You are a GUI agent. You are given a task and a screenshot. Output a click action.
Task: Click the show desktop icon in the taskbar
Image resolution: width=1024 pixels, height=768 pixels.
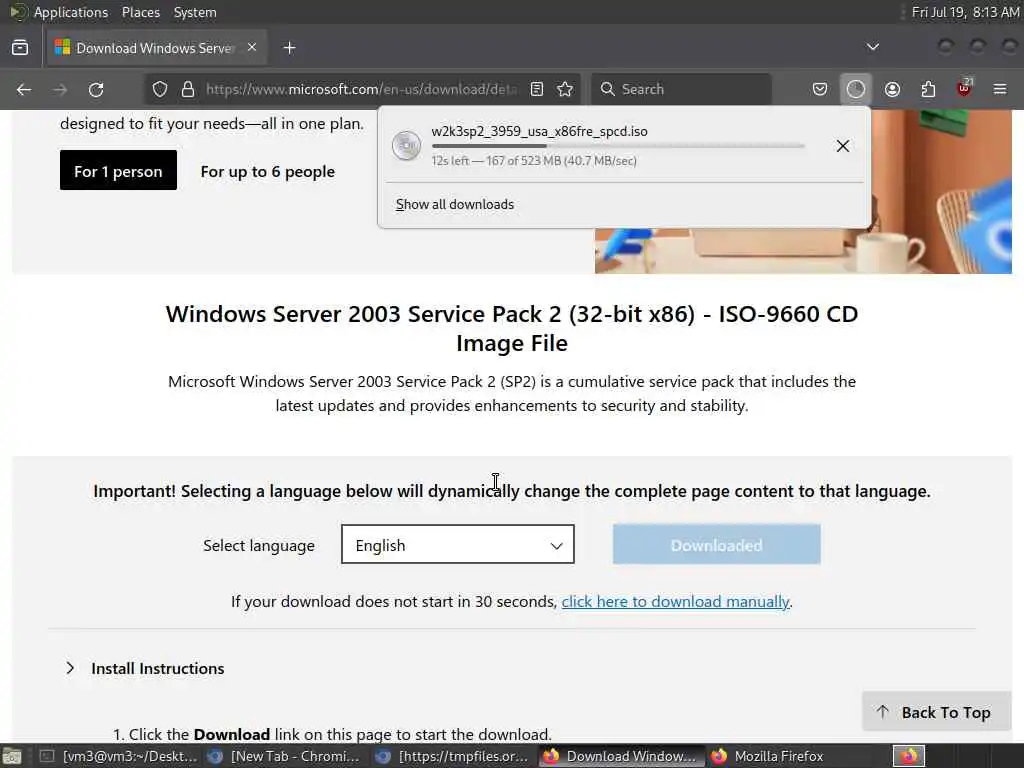[12, 757]
